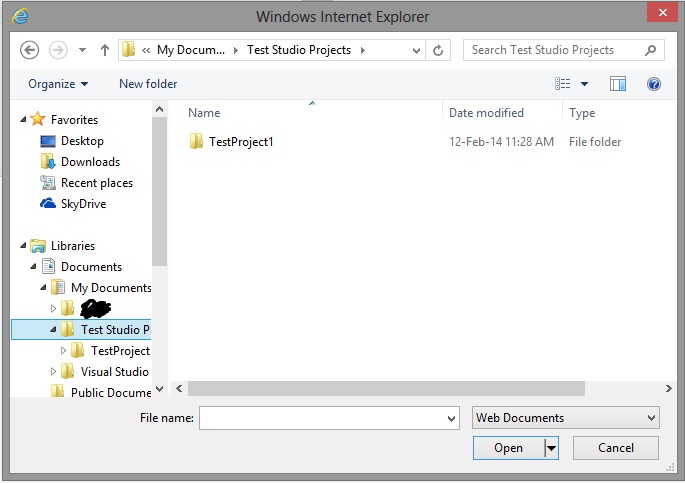Refresh the current folder view
The height and width of the screenshot is (483, 685).
[x=438, y=50]
